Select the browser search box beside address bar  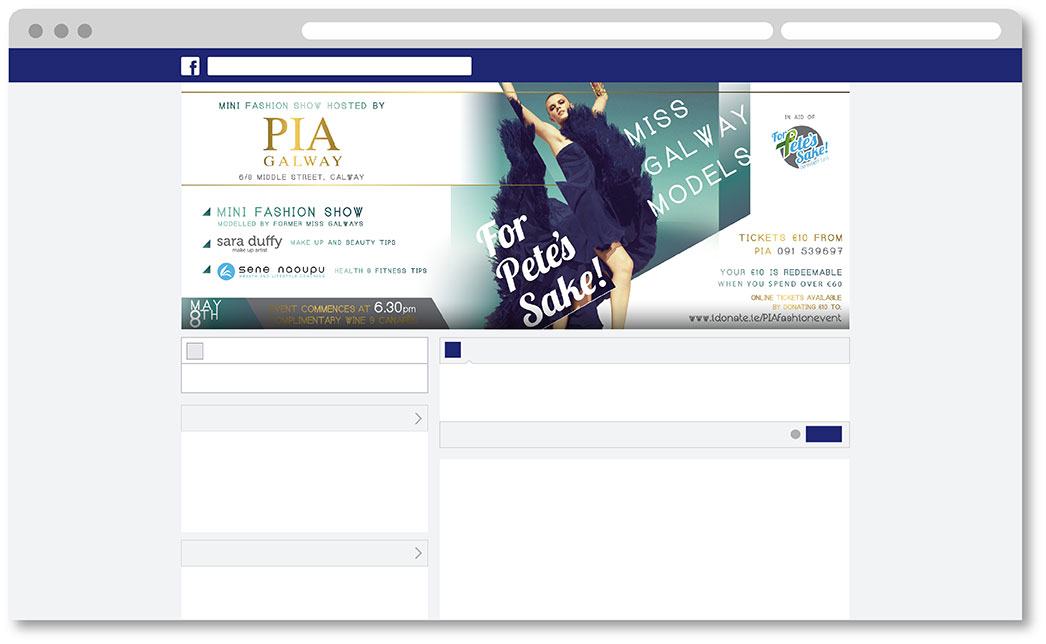pyautogui.click(x=891, y=31)
